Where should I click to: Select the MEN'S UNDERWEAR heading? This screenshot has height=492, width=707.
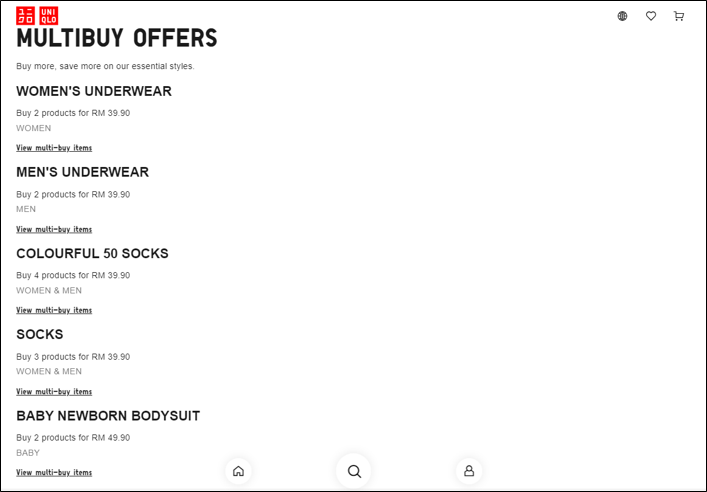coord(83,172)
